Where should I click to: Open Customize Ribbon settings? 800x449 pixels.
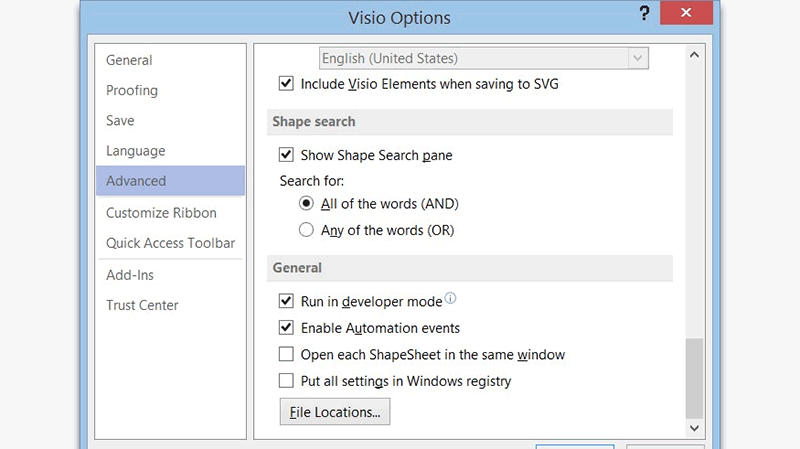[170, 213]
